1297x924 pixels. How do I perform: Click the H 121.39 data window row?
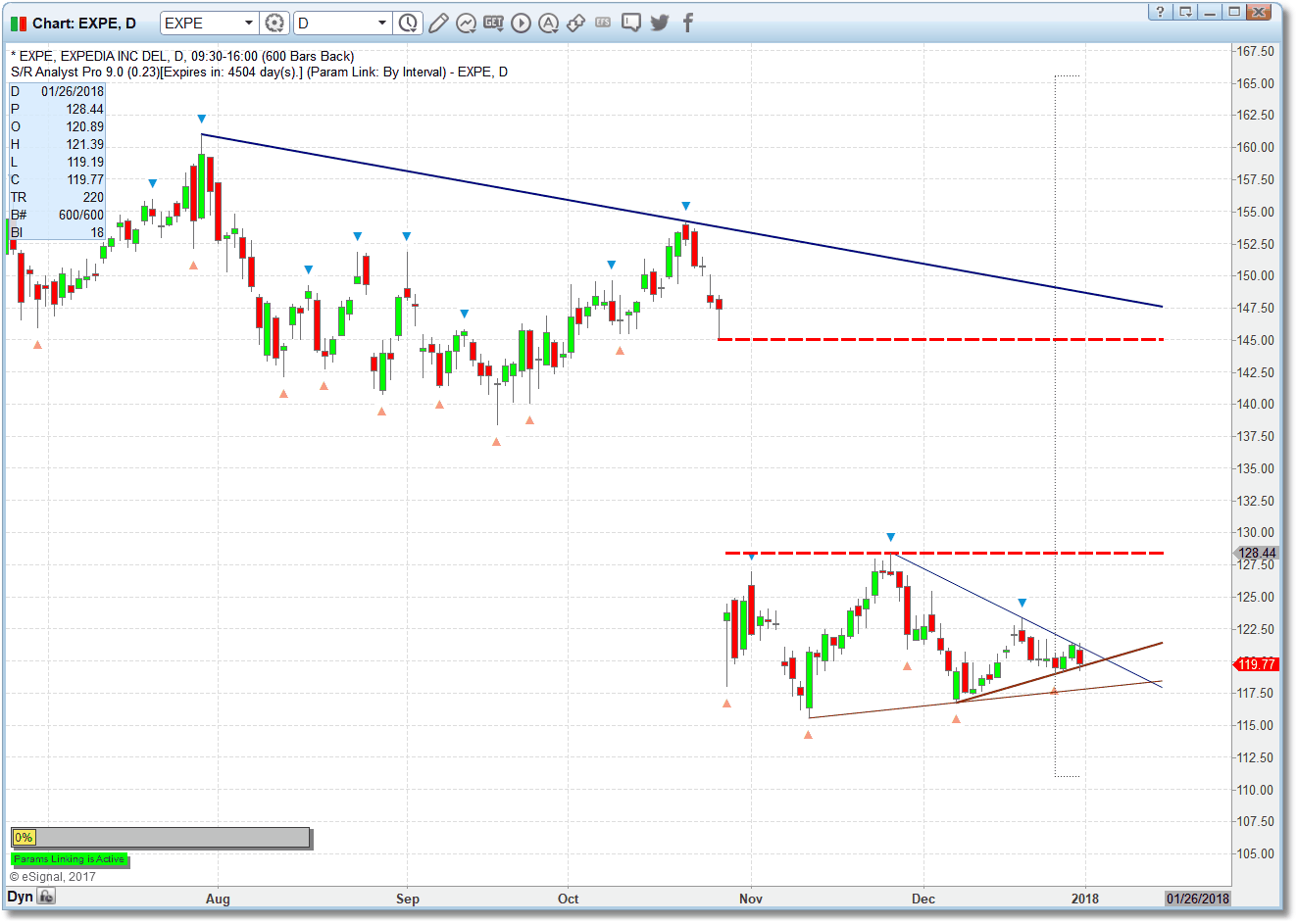coord(57,144)
